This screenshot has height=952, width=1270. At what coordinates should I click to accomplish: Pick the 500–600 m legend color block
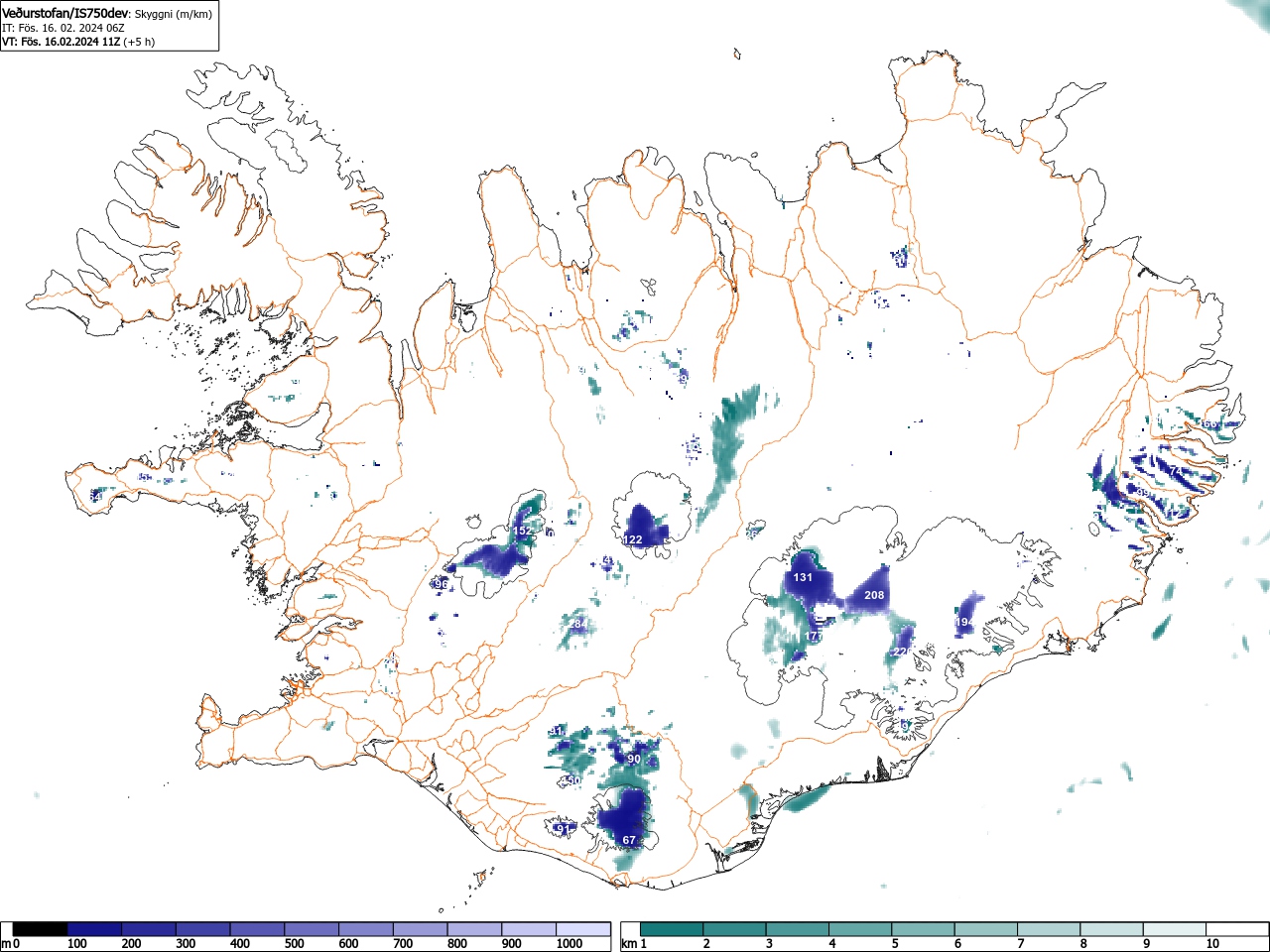click(x=312, y=929)
